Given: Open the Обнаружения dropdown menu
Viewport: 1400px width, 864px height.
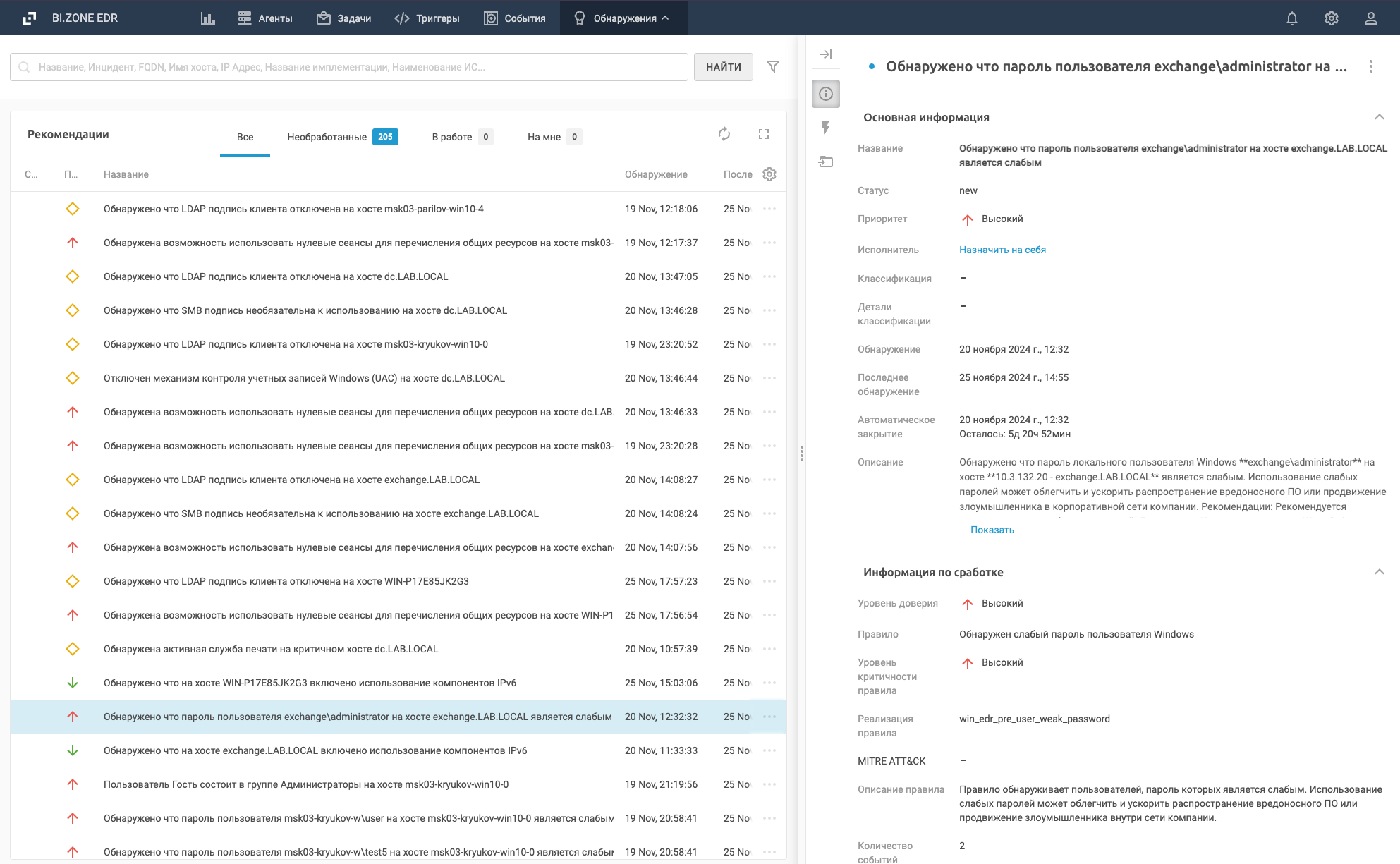Looking at the screenshot, I should 623,18.
